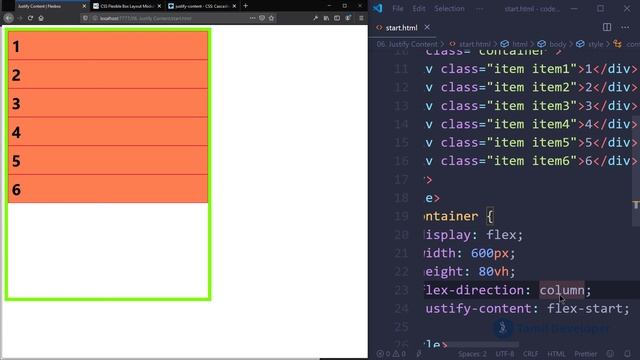Click orange flex item 5 in the browser
640x360 pixels.
(108, 160)
